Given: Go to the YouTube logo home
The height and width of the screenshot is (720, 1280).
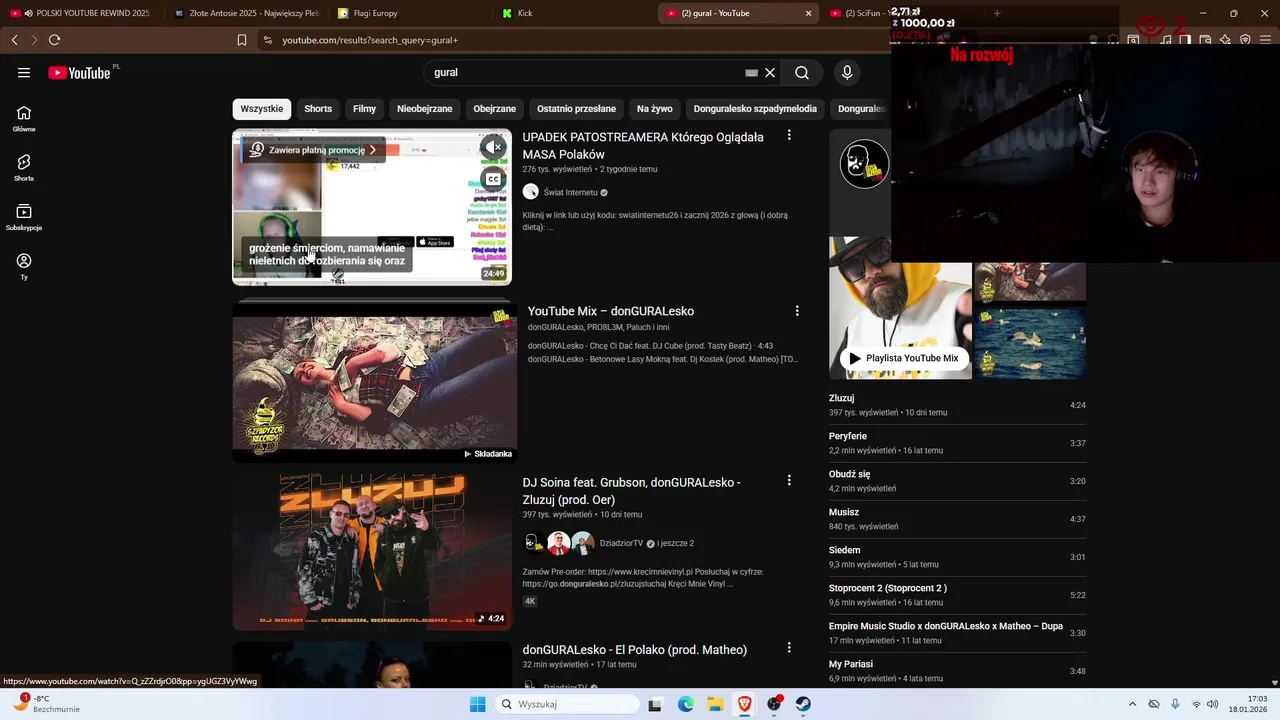Looking at the screenshot, I should pyautogui.click(x=79, y=73).
